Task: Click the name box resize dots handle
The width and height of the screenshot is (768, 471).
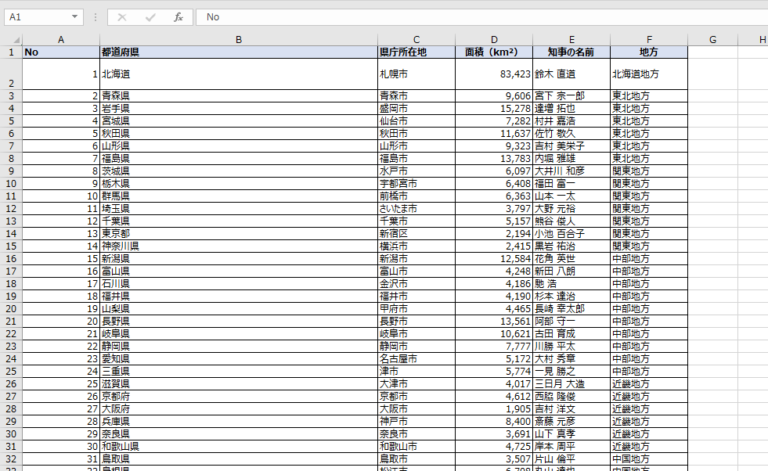Action: pos(95,17)
